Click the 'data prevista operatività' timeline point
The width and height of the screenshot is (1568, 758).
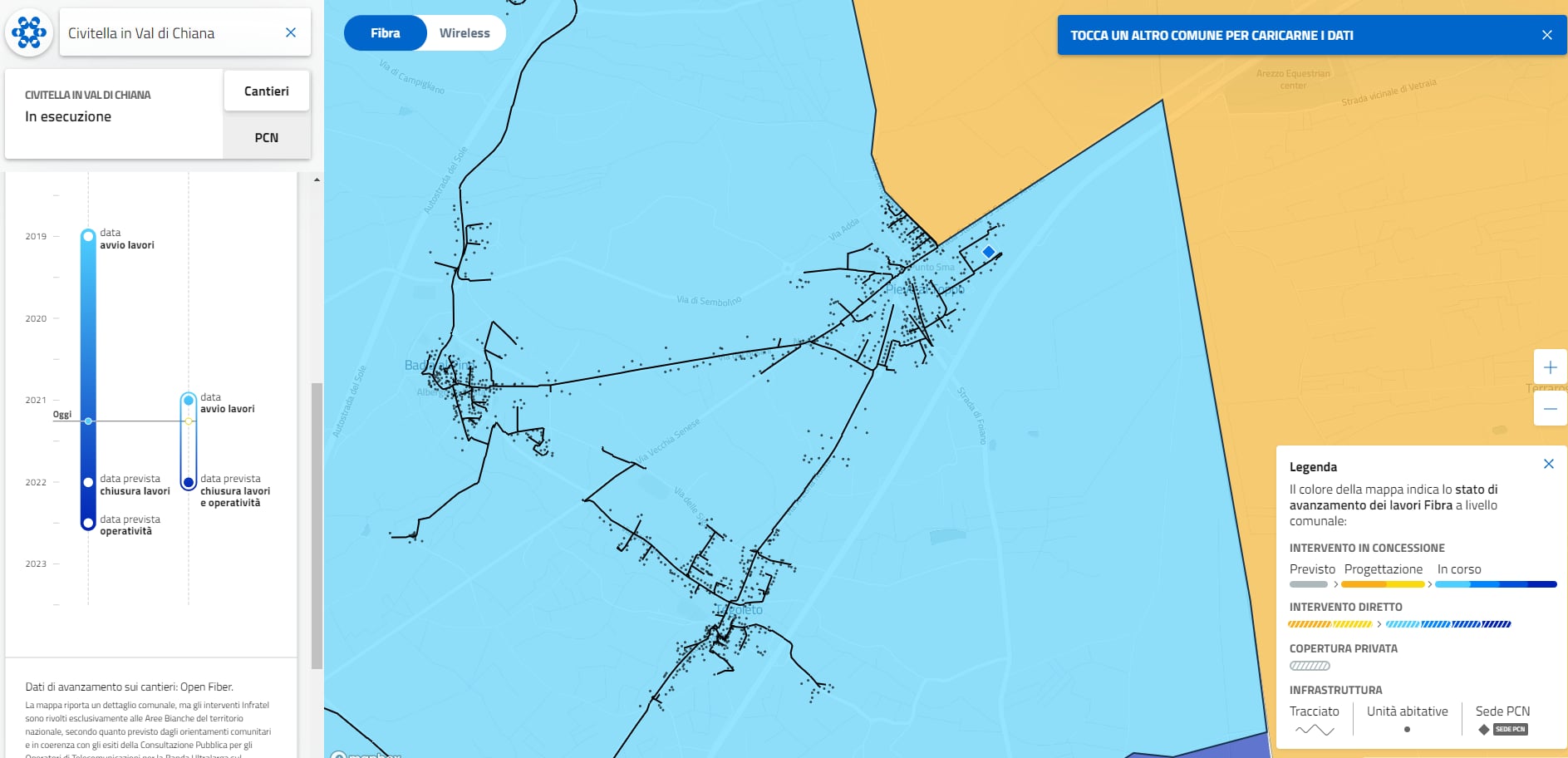(x=88, y=524)
